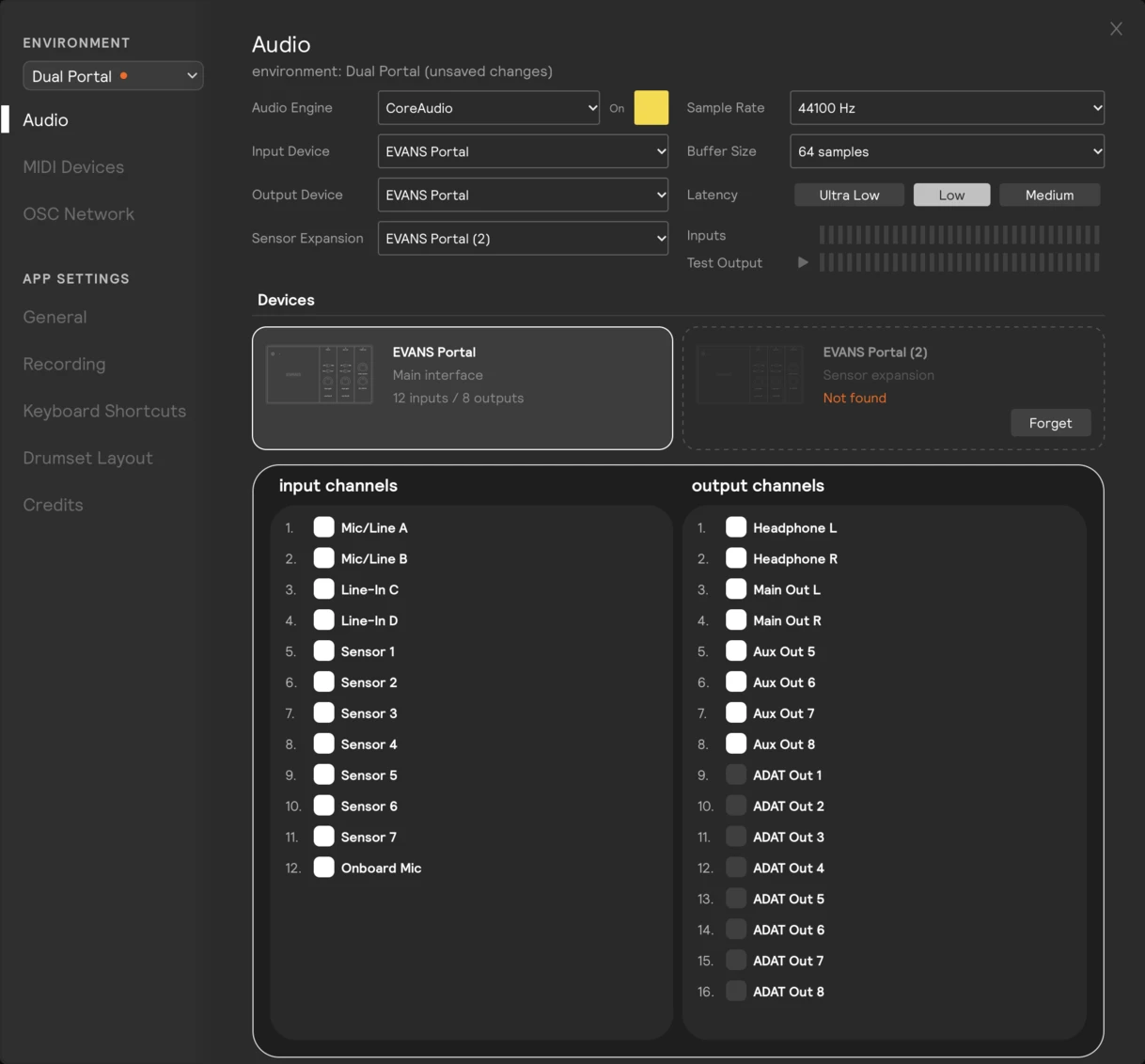Toggle Sensor 1 input channel

point(323,651)
